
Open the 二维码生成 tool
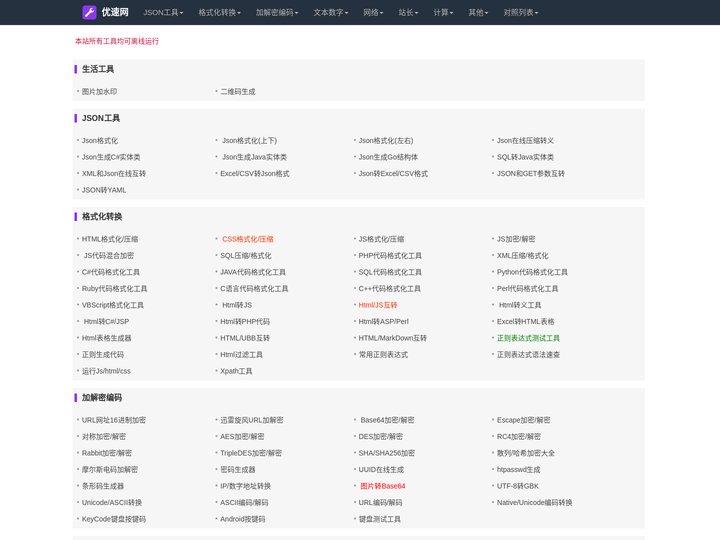238,91
